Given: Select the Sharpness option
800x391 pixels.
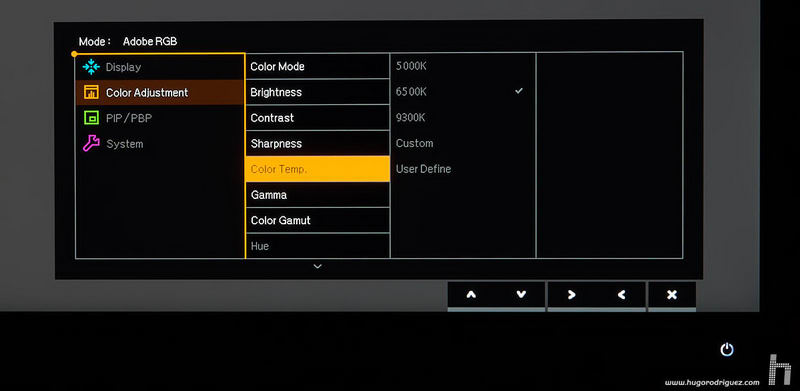Looking at the screenshot, I should point(318,143).
